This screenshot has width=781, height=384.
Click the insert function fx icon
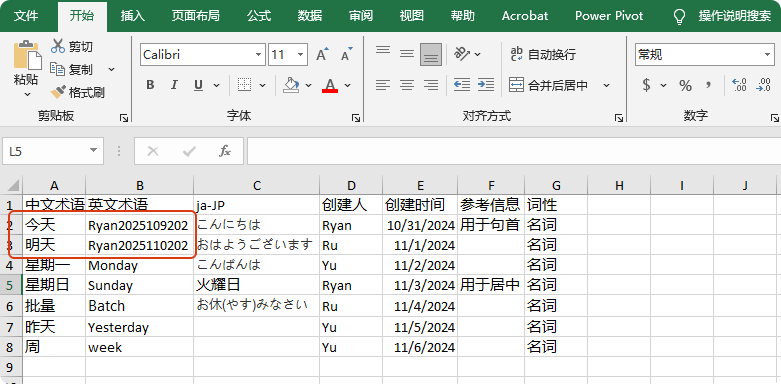[225, 151]
